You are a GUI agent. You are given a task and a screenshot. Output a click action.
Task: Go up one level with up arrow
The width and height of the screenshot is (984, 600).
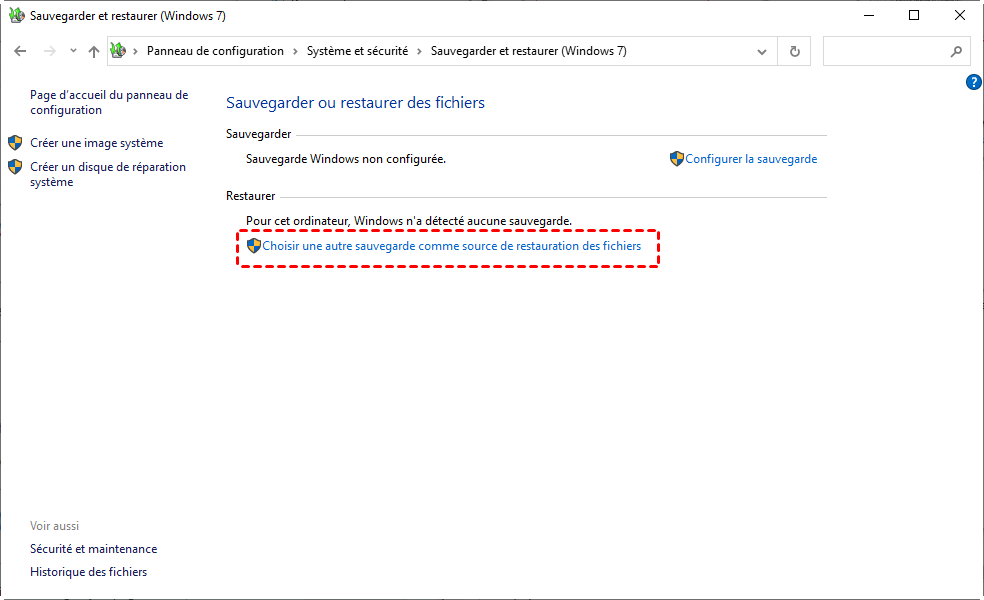(x=94, y=51)
